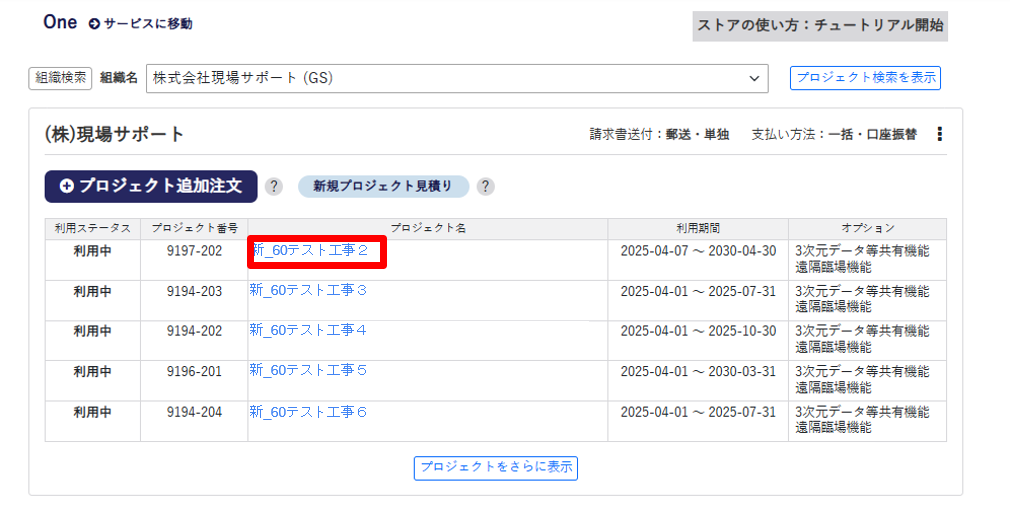Click help icon next to プロジェクト追加注文
The image size is (1010, 511).
274,186
